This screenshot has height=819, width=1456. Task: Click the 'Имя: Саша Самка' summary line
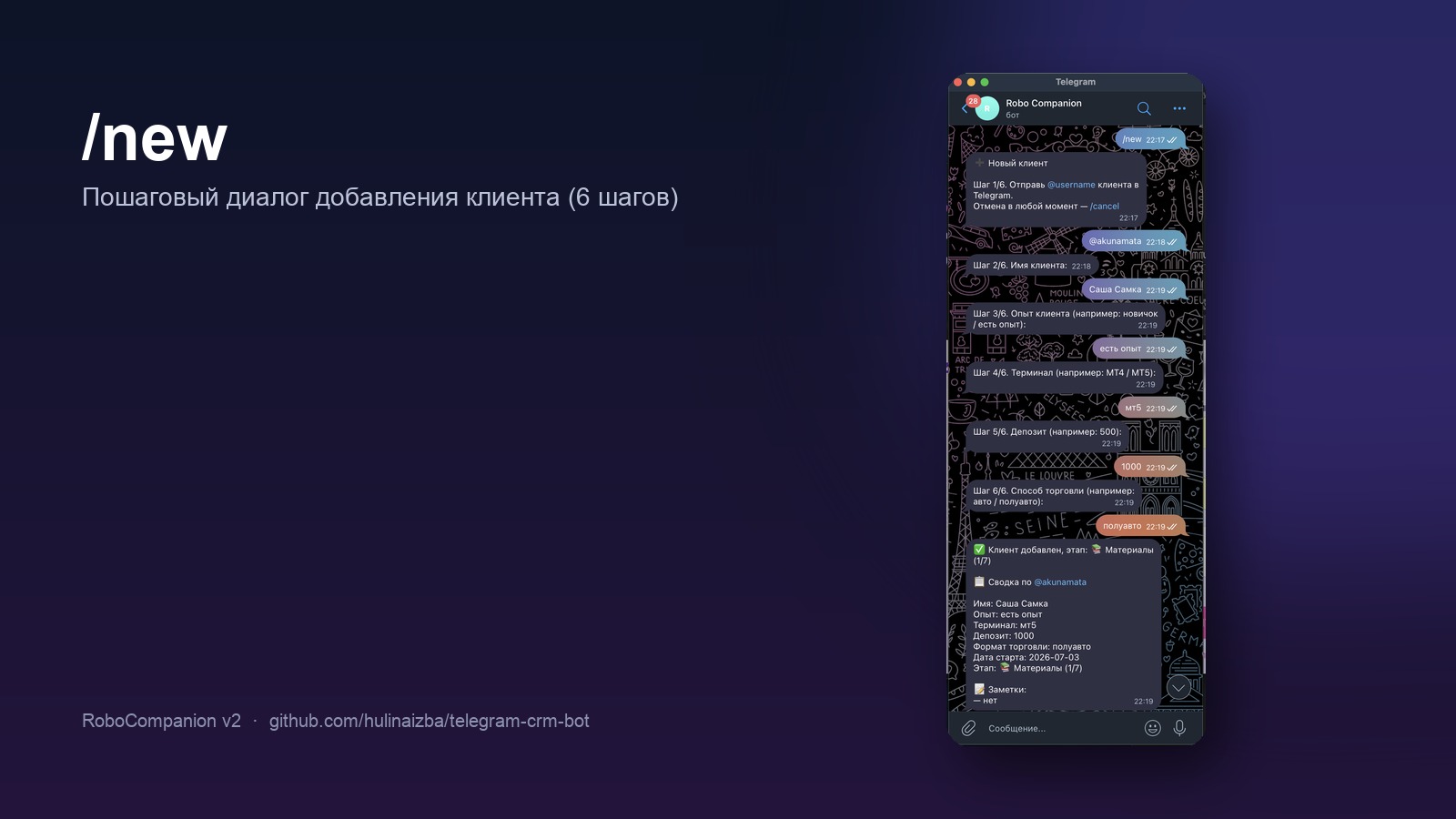(1010, 603)
